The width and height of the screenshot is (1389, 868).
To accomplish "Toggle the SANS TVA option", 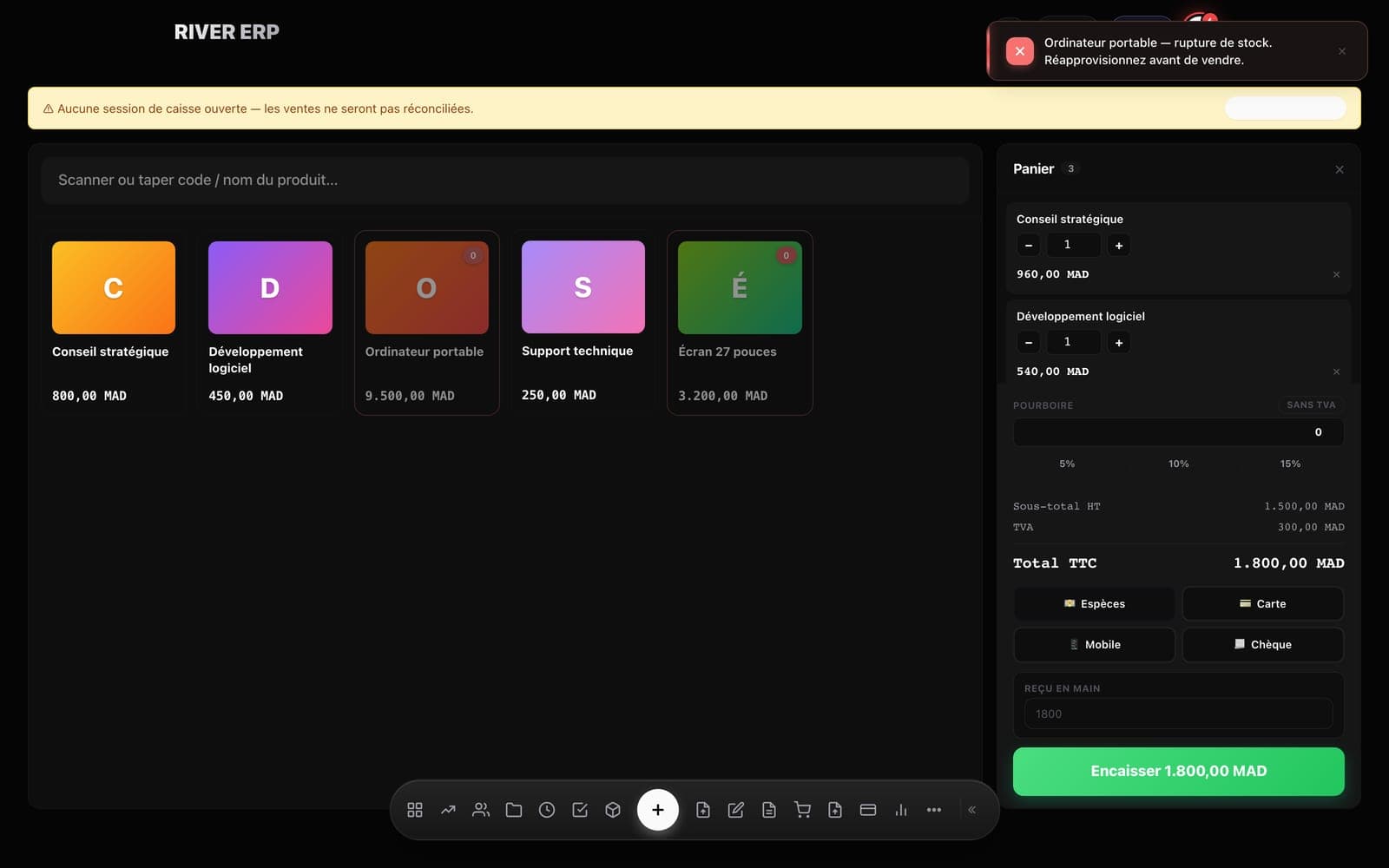I will (x=1311, y=404).
